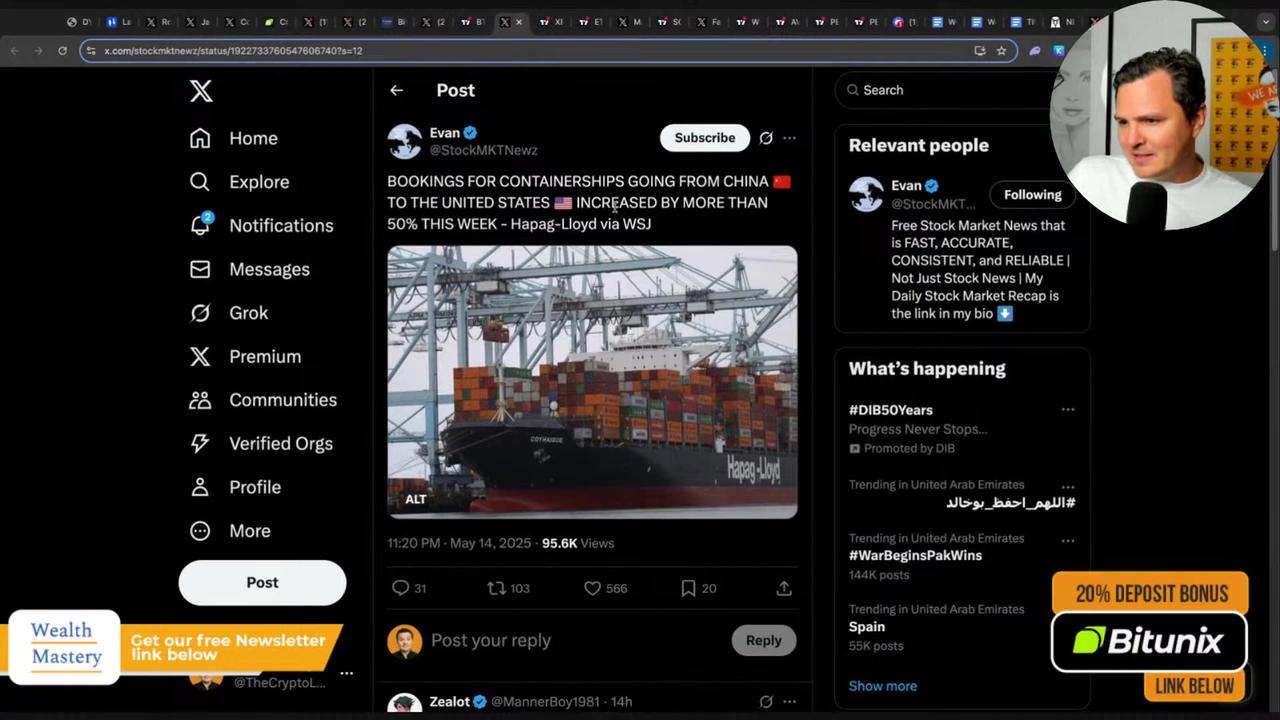Open Evan's avatar on the post
The height and width of the screenshot is (720, 1280).
click(405, 141)
